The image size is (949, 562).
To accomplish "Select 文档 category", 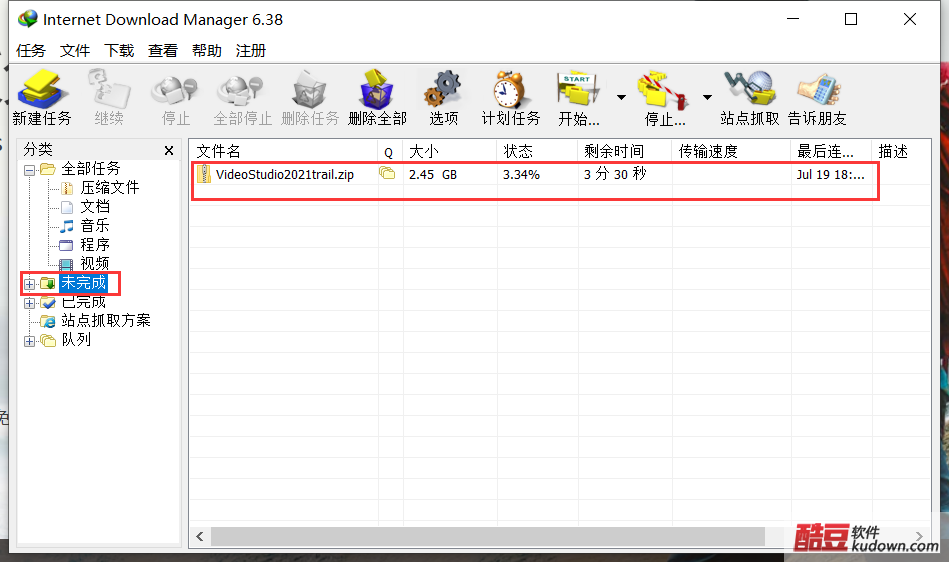I will click(x=95, y=207).
